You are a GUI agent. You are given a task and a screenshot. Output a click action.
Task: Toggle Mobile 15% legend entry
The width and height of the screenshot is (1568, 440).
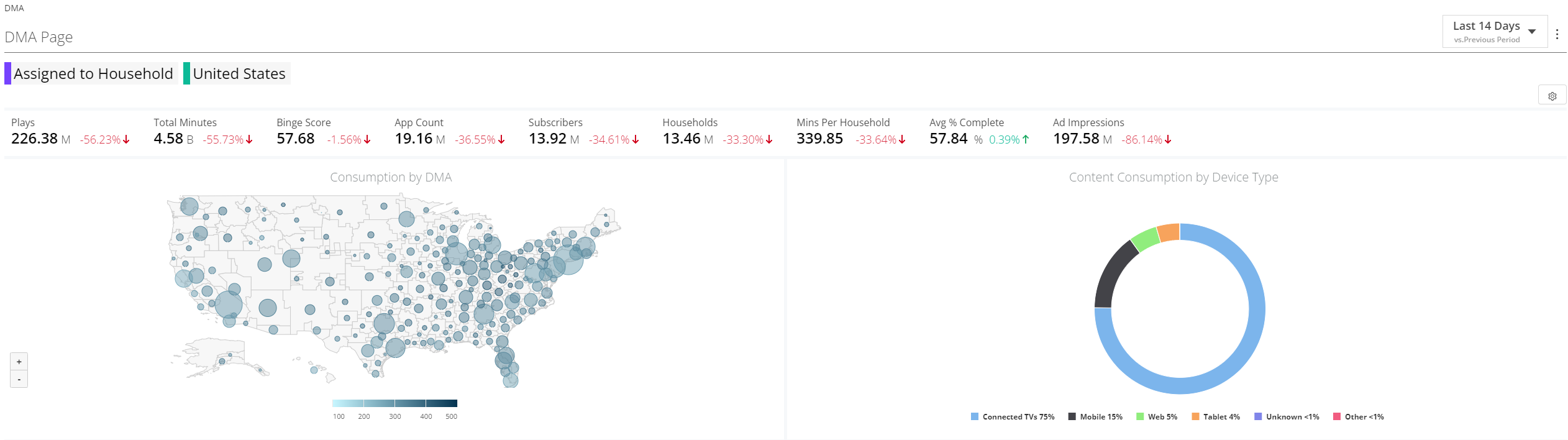click(1095, 417)
